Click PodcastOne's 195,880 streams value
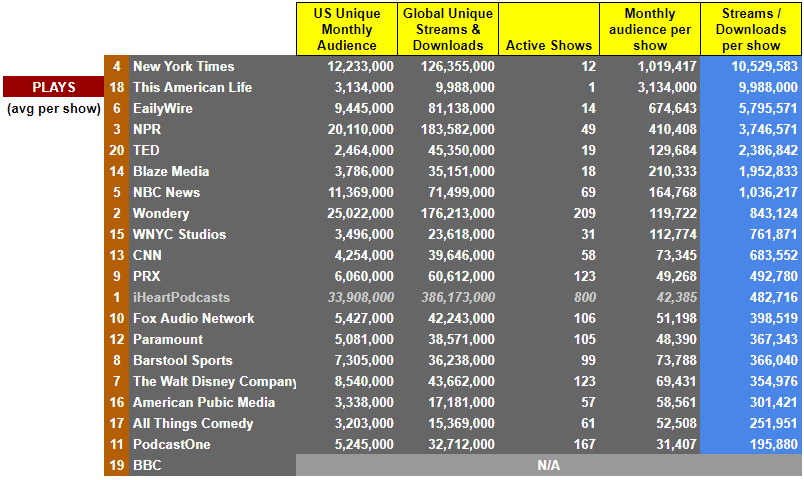Image resolution: width=804 pixels, height=480 pixels. coord(774,444)
